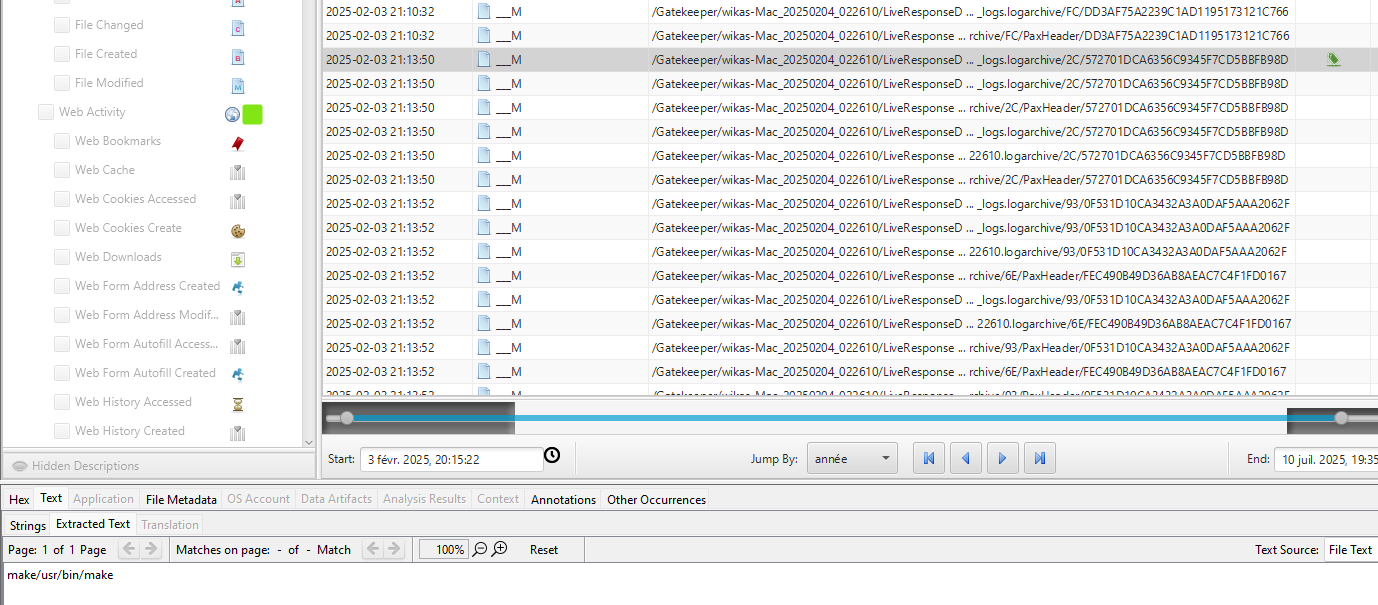Click the zoom out magnifier icon
The image size is (1378, 605).
(x=480, y=549)
